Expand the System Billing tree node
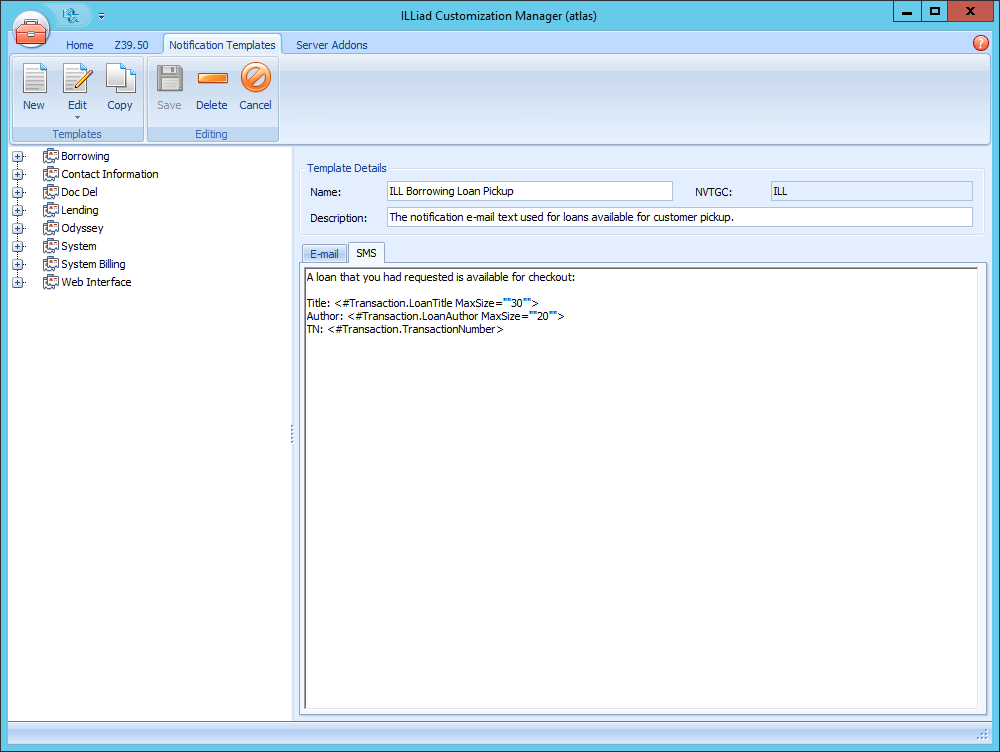Image resolution: width=1000 pixels, height=752 pixels. (x=18, y=264)
